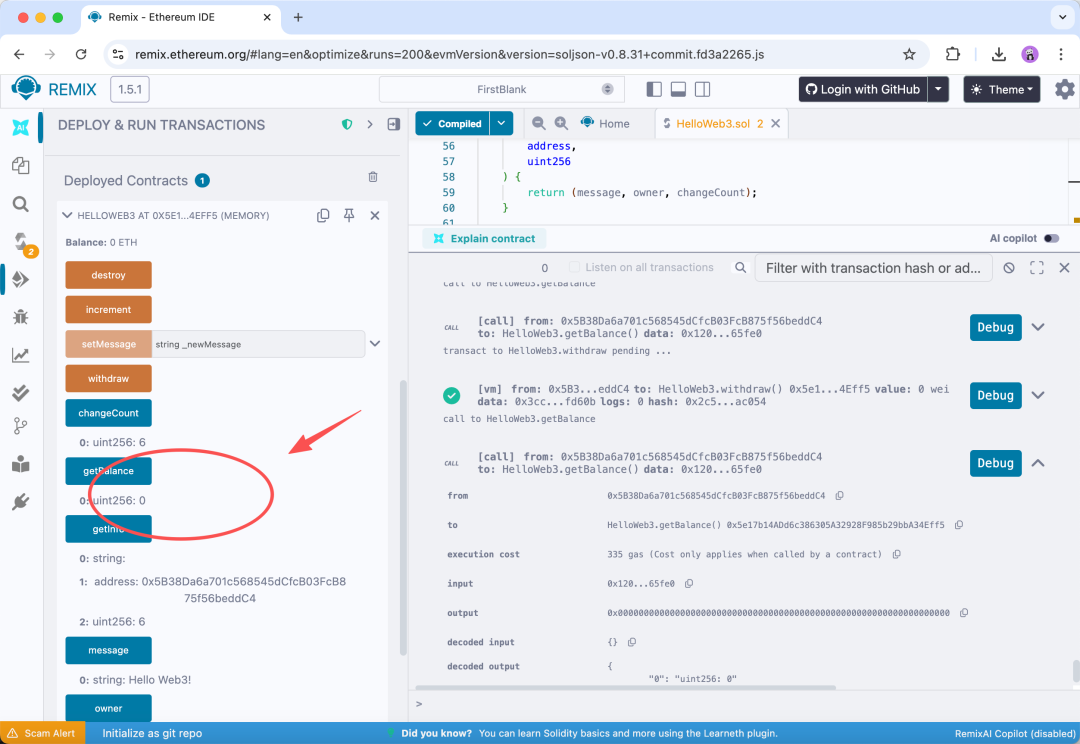Image resolution: width=1080 pixels, height=744 pixels.
Task: Click the terminal search magnifier icon
Action: tap(740, 267)
